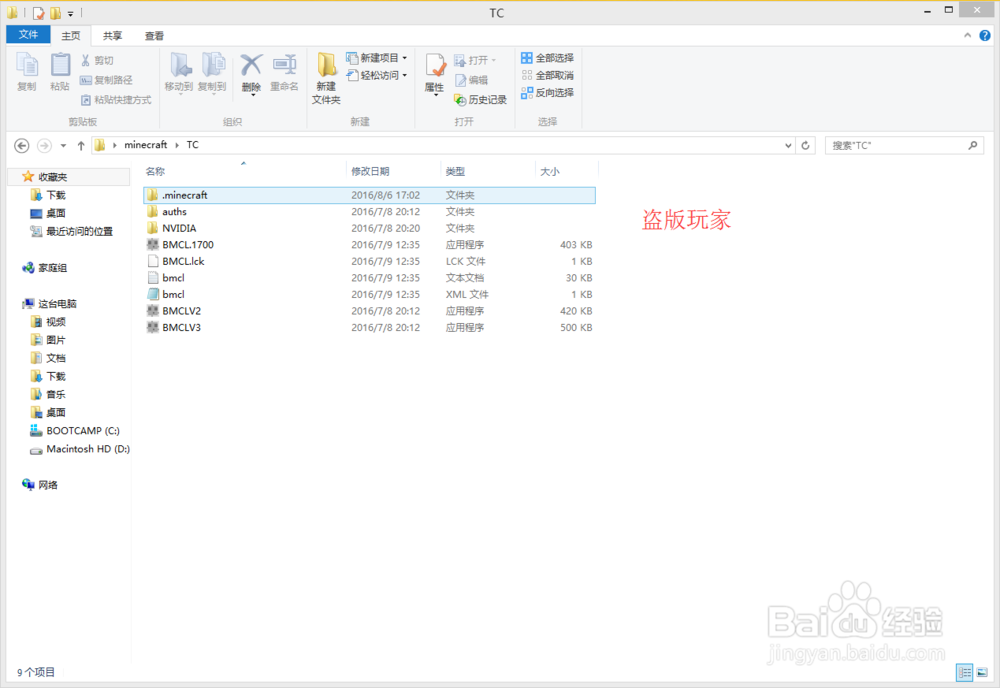Select the BMCLV2 application in file list

pos(181,311)
